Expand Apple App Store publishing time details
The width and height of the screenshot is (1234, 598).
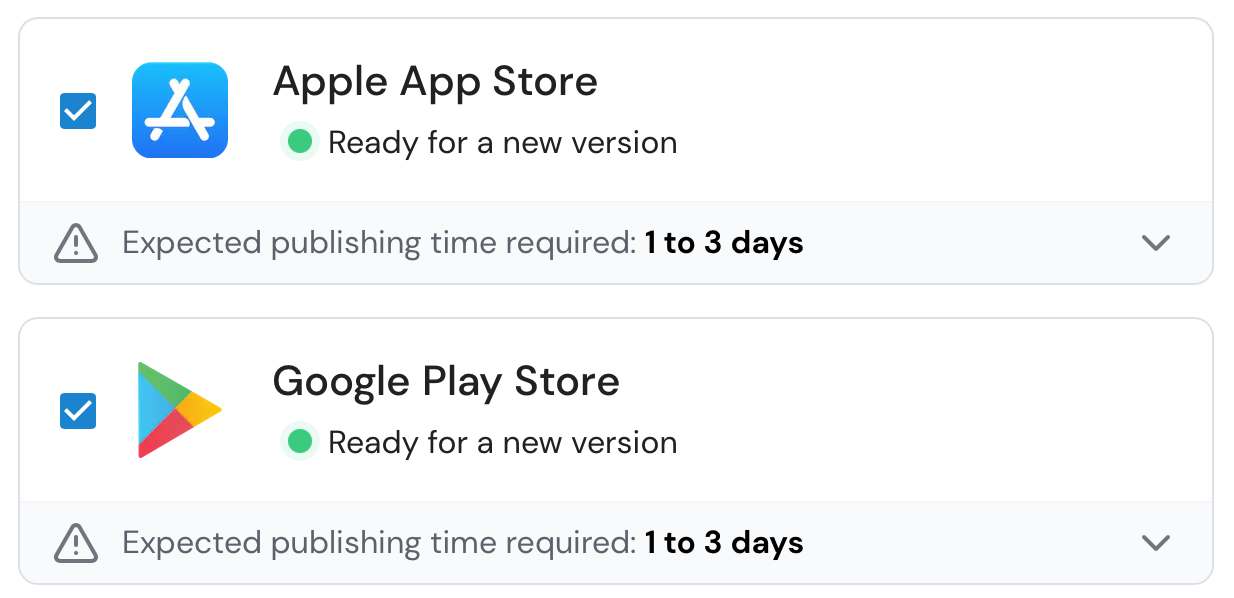(1156, 243)
